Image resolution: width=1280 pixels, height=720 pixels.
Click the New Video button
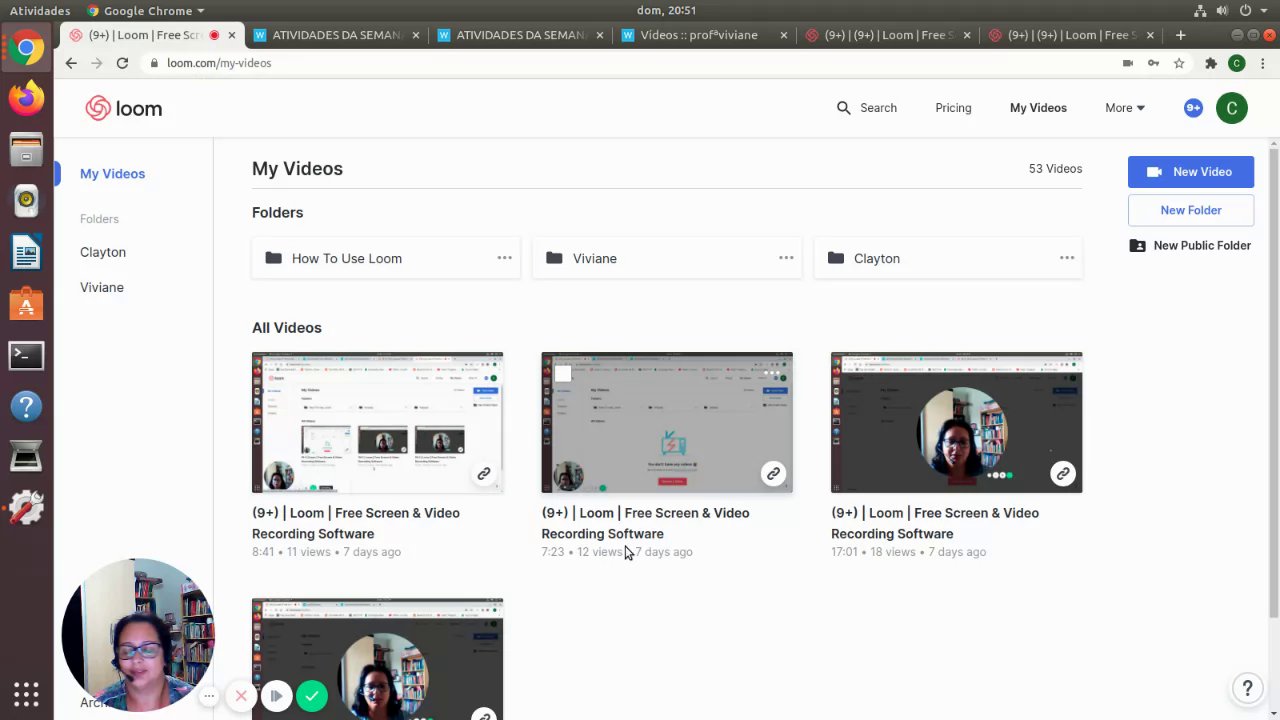(1191, 172)
